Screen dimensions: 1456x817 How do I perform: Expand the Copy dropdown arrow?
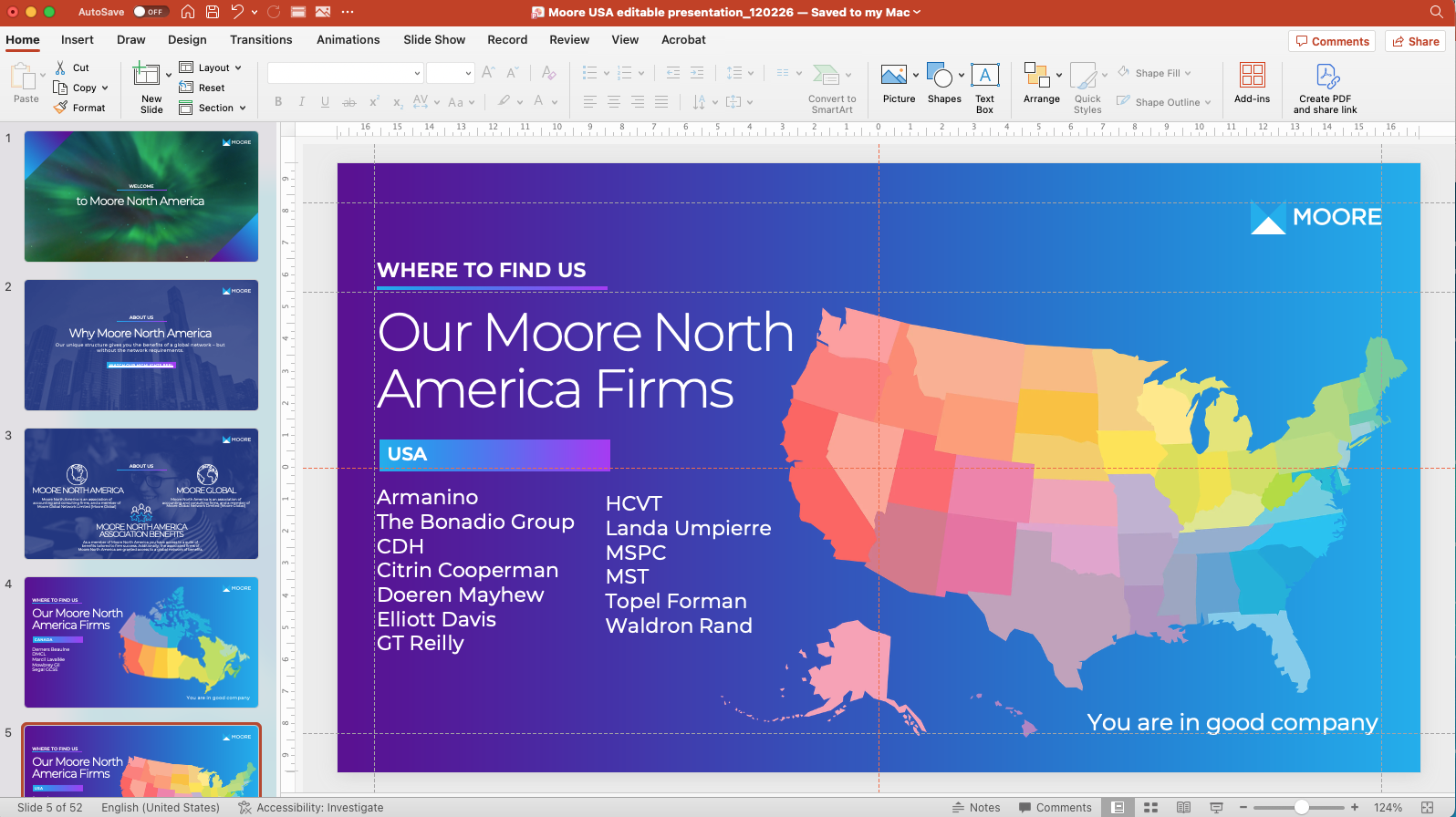pos(105,88)
